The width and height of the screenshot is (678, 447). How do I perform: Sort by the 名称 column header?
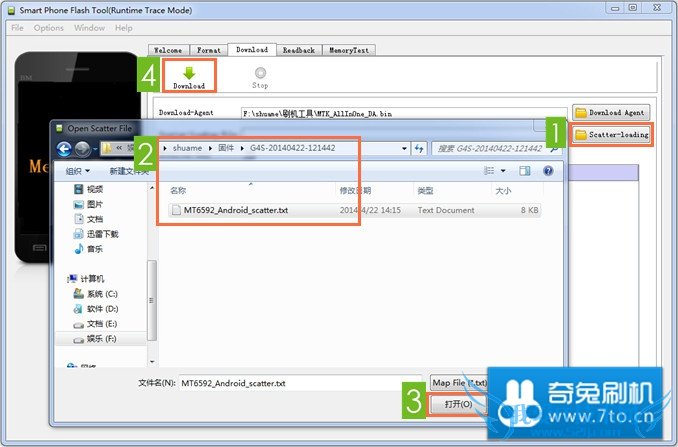coord(178,191)
